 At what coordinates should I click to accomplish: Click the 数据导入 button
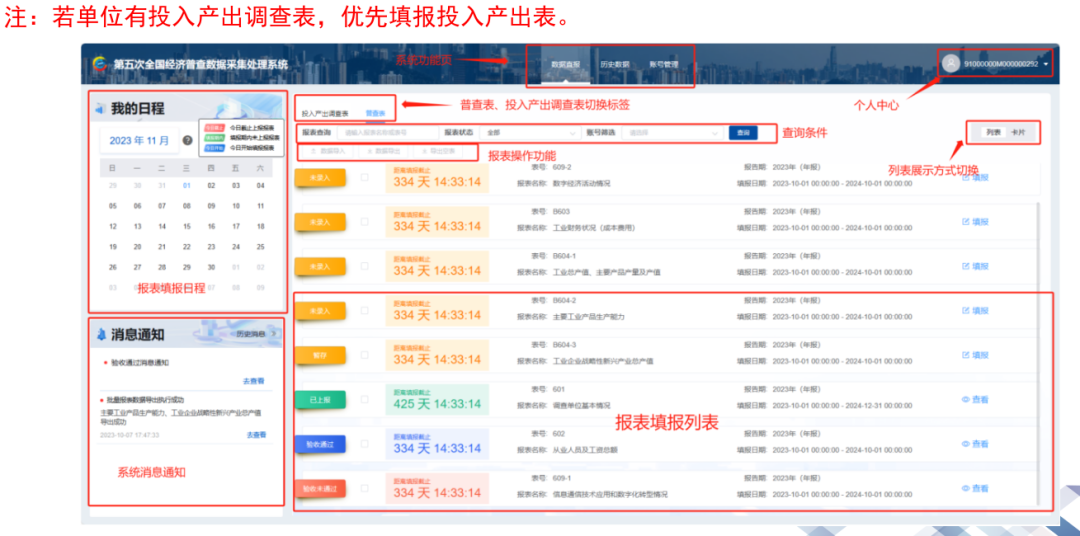coord(328,151)
